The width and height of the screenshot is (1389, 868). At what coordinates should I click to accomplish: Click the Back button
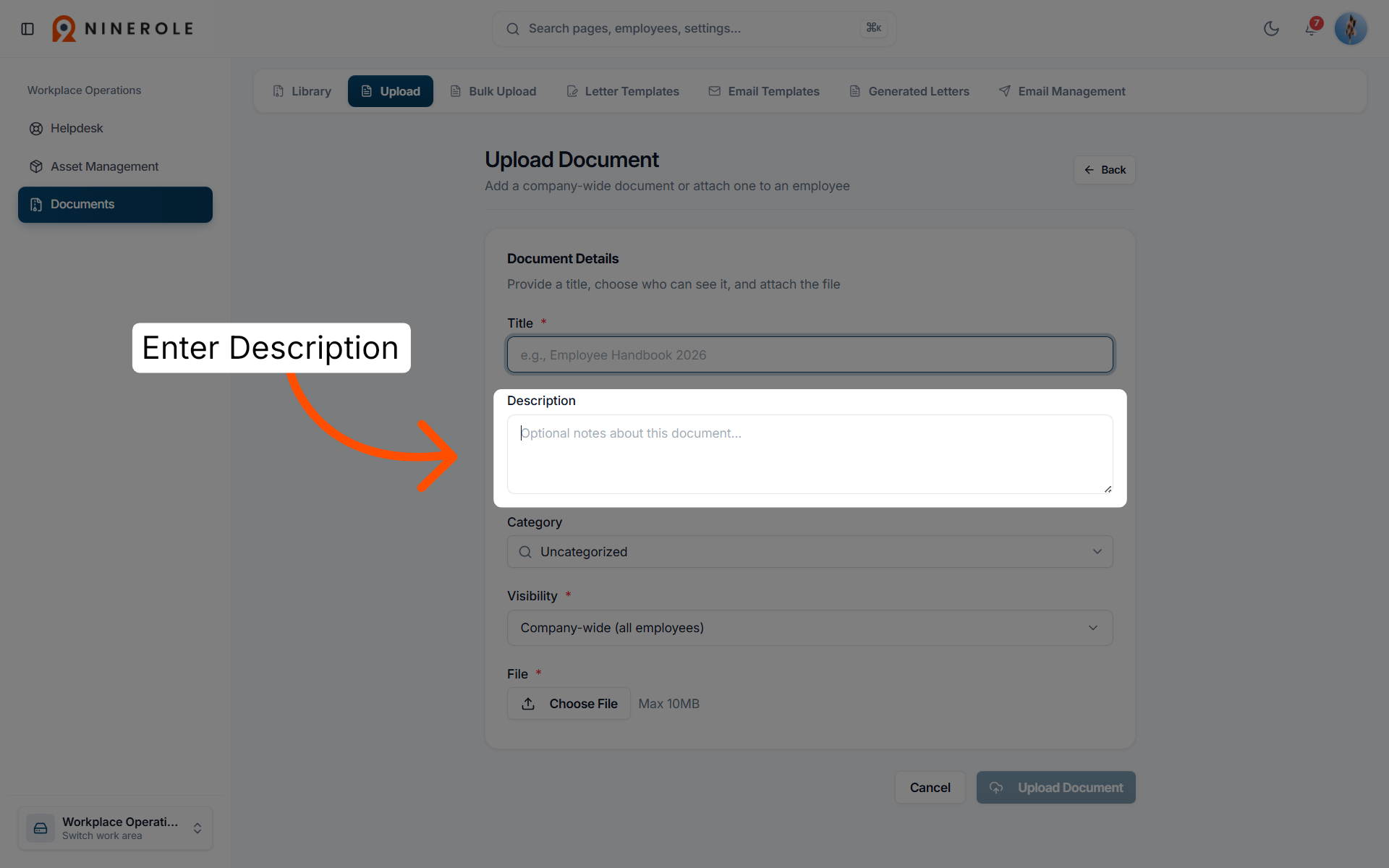point(1104,170)
